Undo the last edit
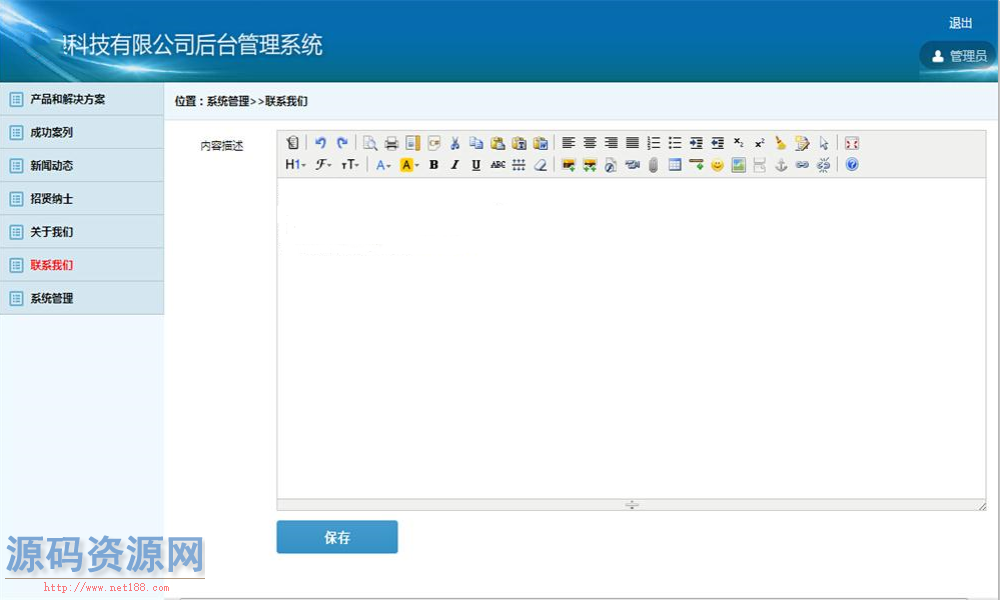Viewport: 1000px width, 600px height. (320, 143)
